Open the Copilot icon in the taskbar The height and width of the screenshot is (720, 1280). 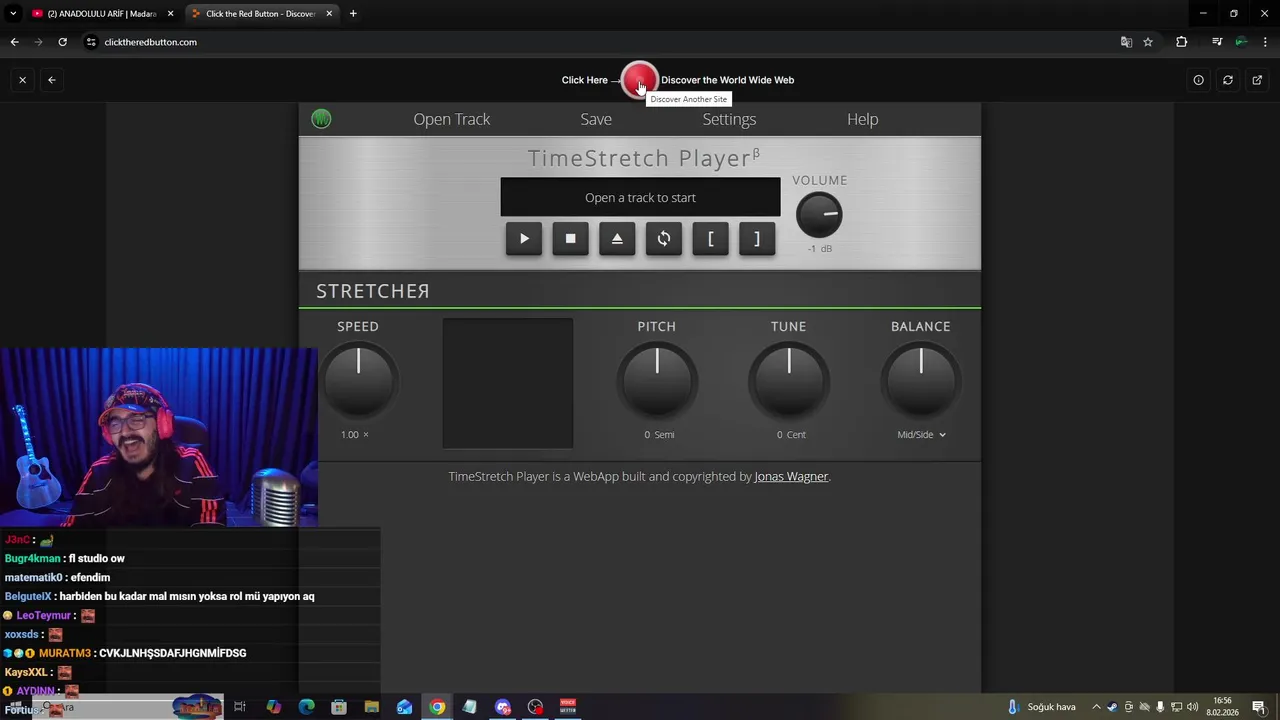click(x=273, y=707)
